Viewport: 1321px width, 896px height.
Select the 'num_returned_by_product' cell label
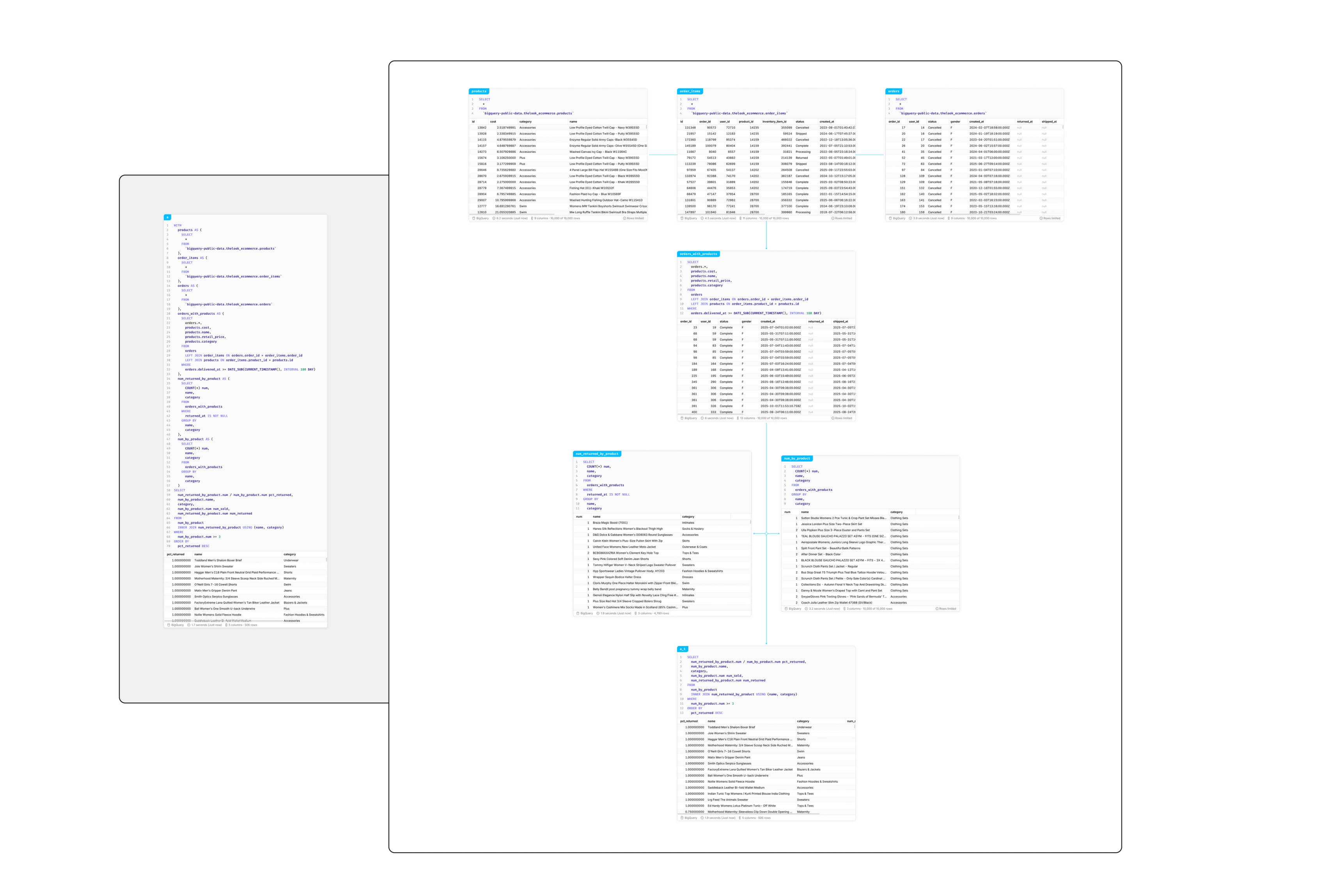coord(597,454)
